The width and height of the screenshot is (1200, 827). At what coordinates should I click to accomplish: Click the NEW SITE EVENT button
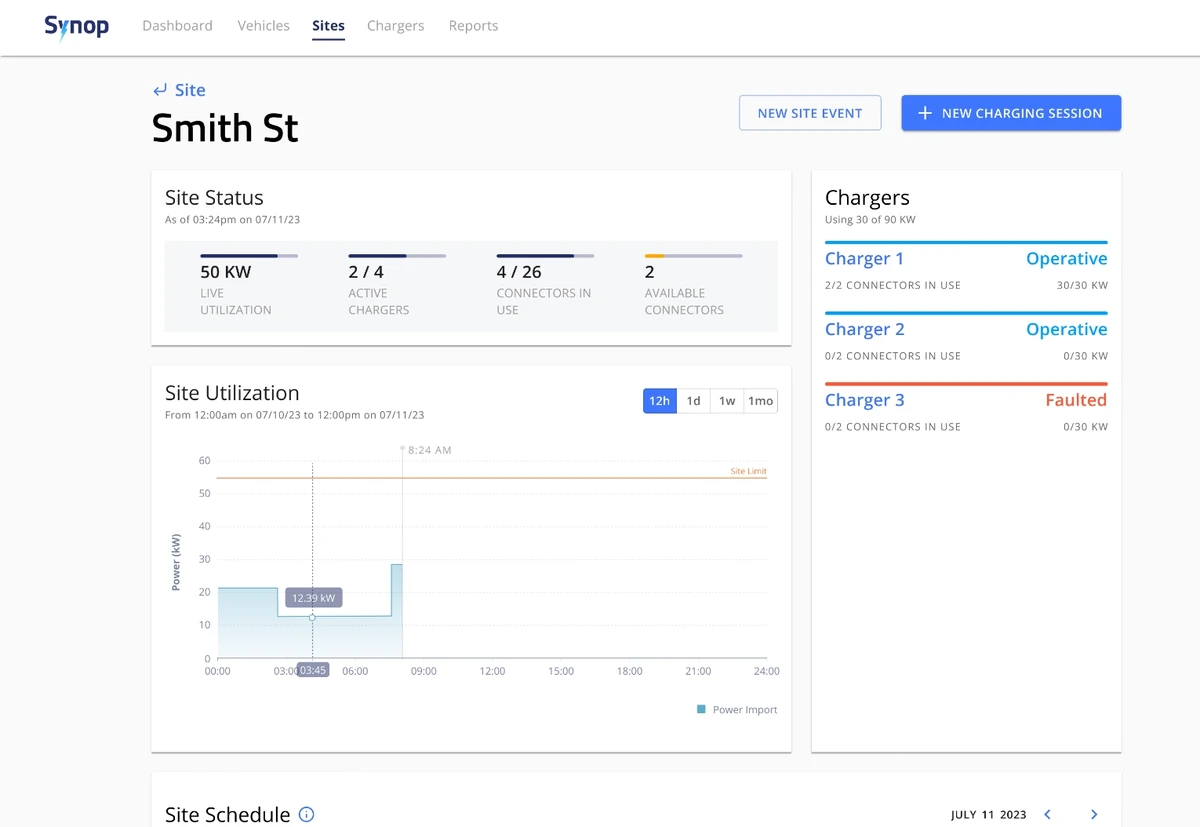click(809, 113)
